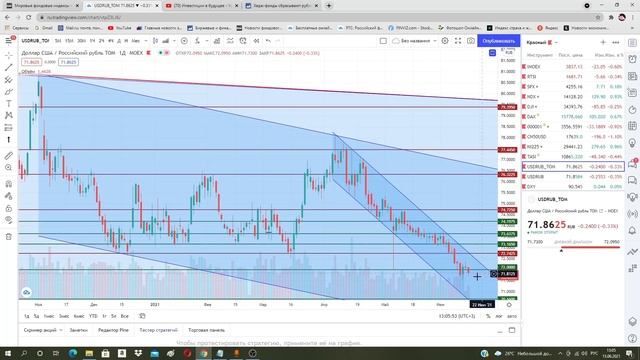Image resolution: width=640 pixels, height=360 pixels.
Task: Expand the interval list dropdown arrow
Action: point(146,41)
